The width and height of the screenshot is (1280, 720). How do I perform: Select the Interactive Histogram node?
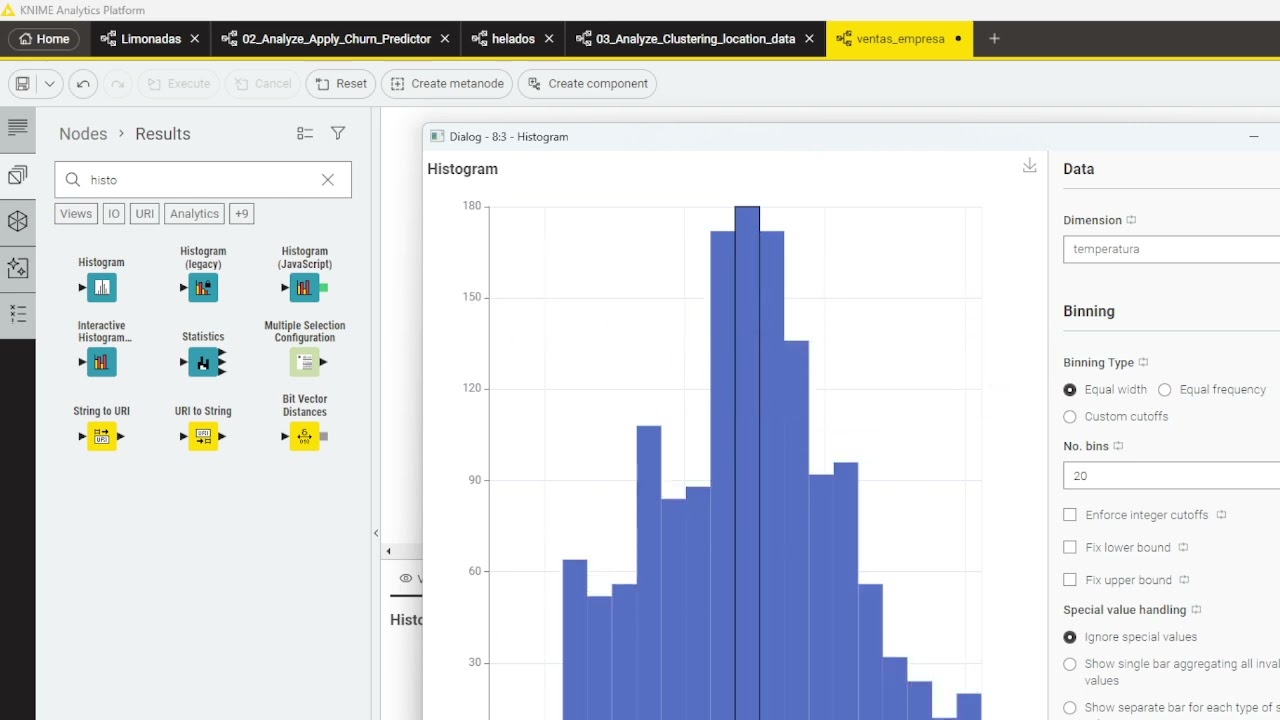click(x=101, y=361)
